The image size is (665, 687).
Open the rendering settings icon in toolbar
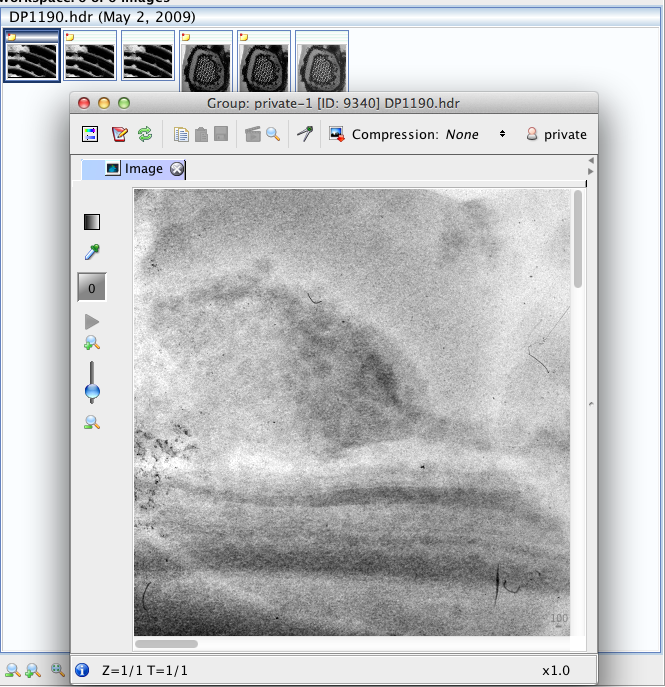[x=90, y=134]
